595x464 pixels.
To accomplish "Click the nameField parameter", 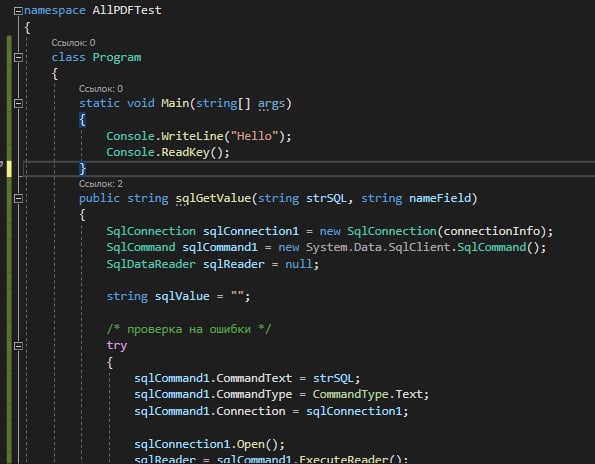I will pyautogui.click(x=440, y=198).
